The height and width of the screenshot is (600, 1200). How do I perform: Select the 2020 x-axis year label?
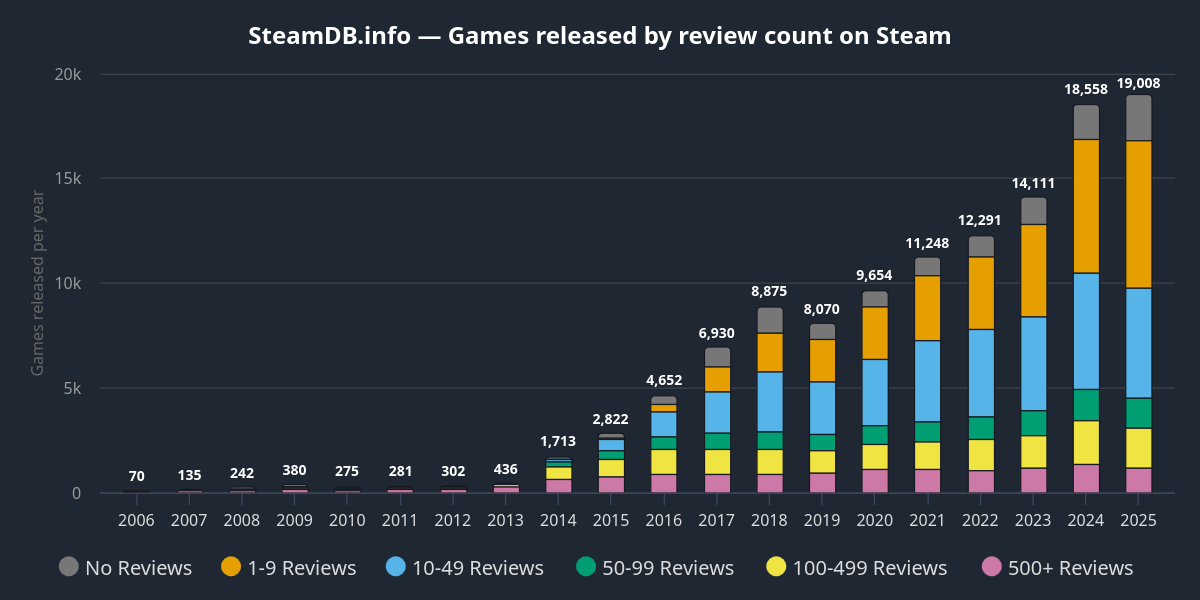[875, 520]
